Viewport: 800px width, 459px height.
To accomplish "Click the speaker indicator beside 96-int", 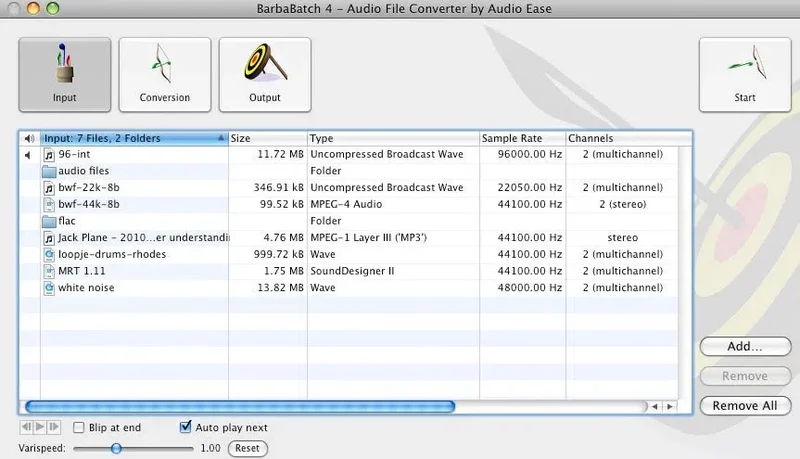I will pyautogui.click(x=28, y=155).
